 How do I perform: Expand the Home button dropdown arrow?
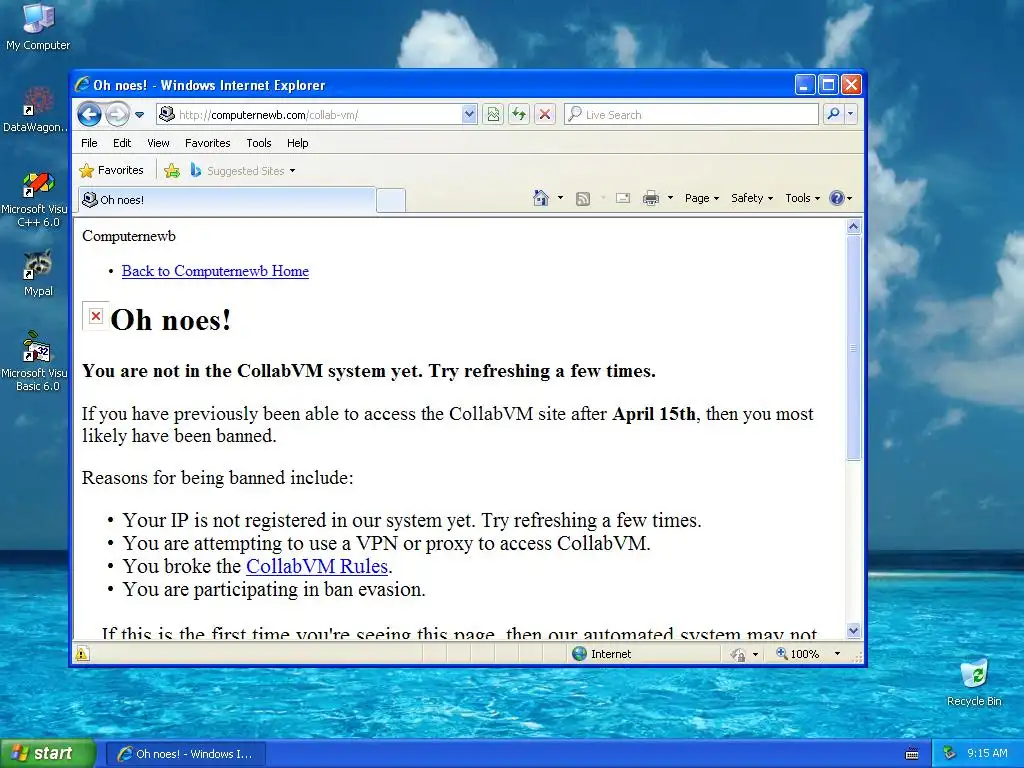pos(560,198)
